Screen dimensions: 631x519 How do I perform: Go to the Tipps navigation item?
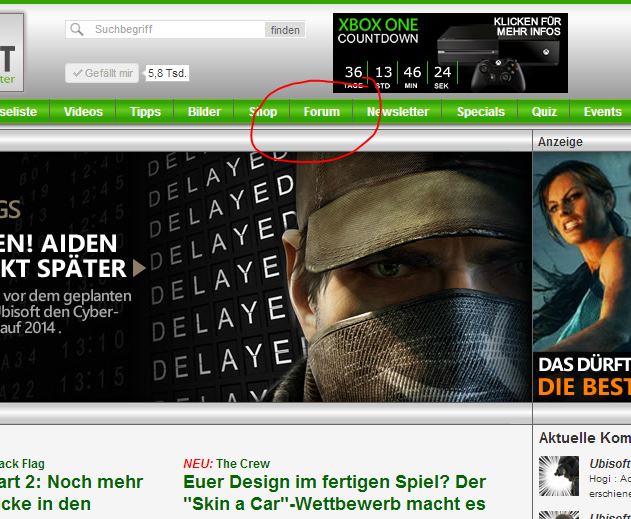(145, 112)
